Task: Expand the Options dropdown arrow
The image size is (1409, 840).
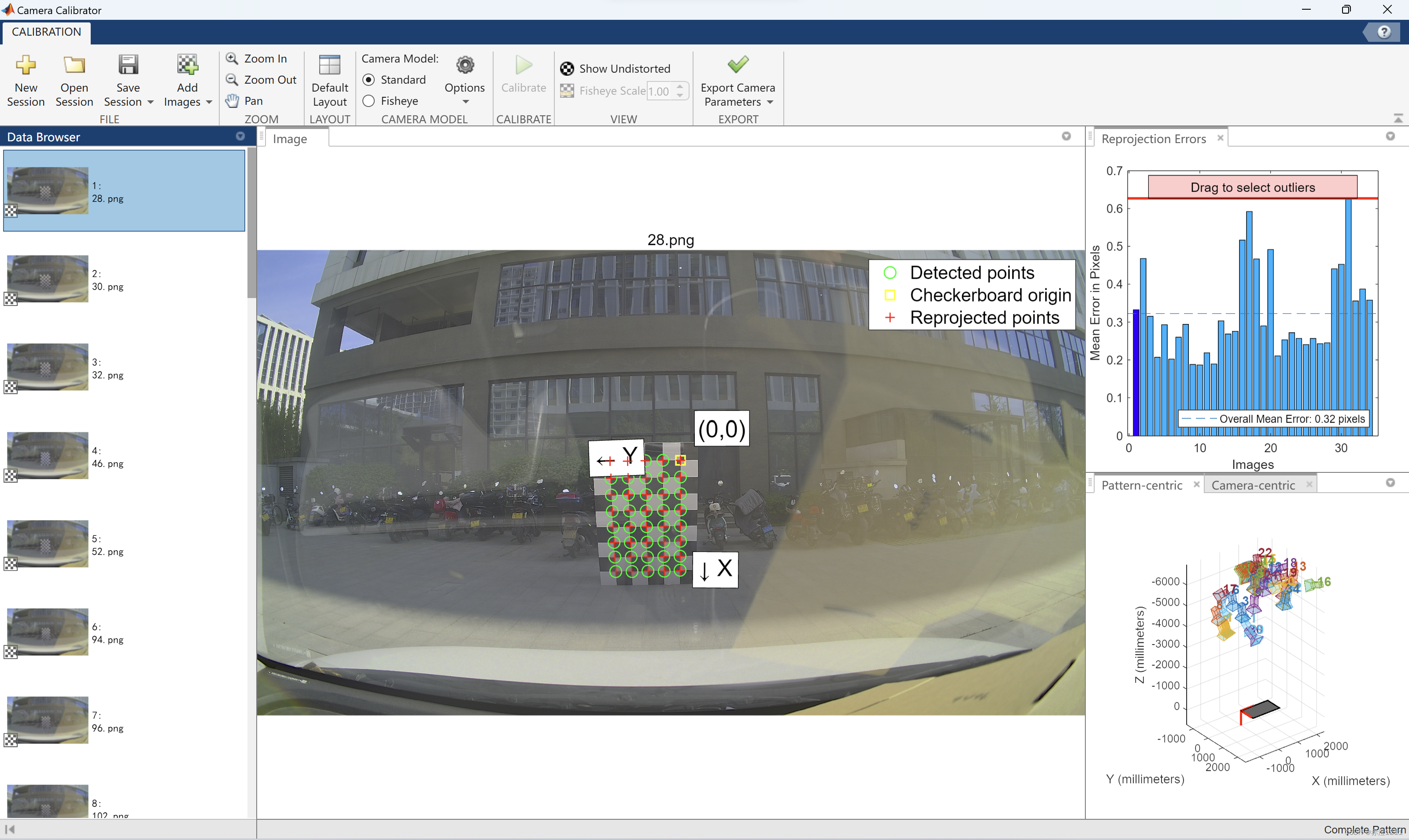Action: [465, 102]
